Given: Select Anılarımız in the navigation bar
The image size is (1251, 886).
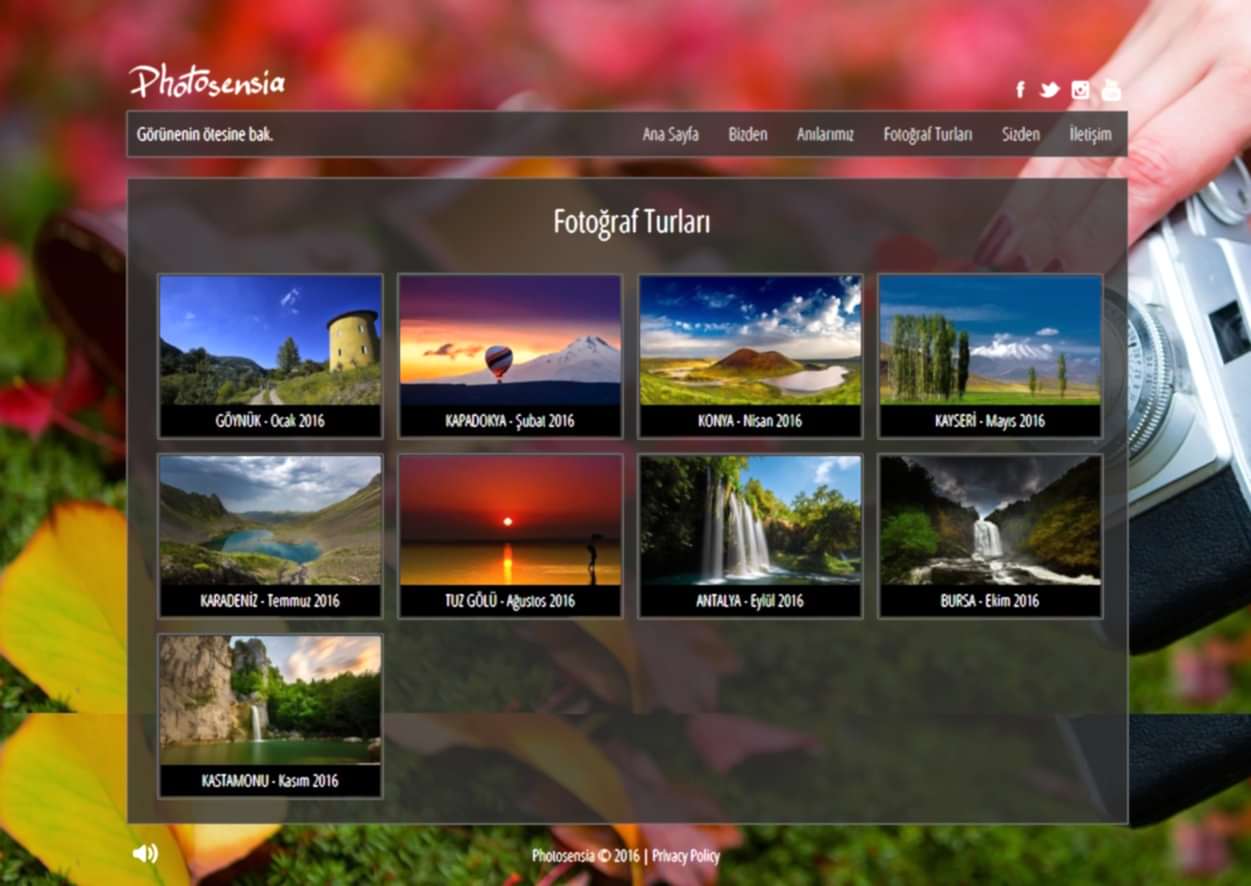Looking at the screenshot, I should 825,134.
